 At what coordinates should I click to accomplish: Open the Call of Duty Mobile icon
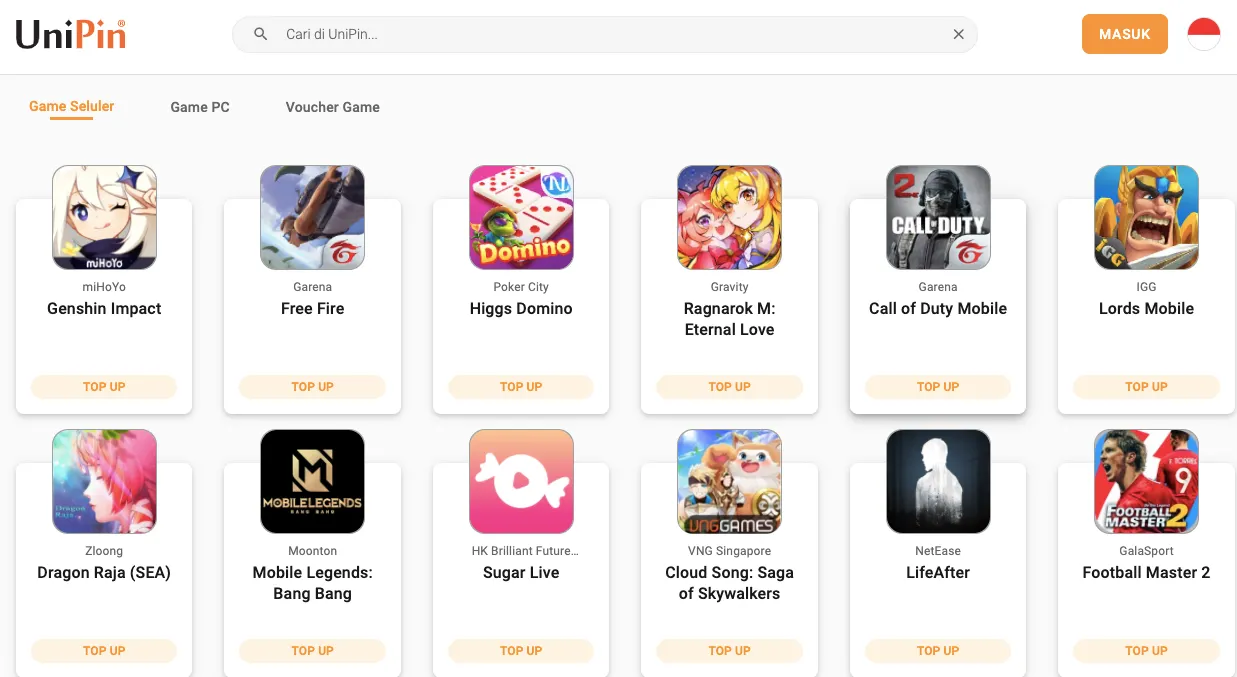click(938, 217)
